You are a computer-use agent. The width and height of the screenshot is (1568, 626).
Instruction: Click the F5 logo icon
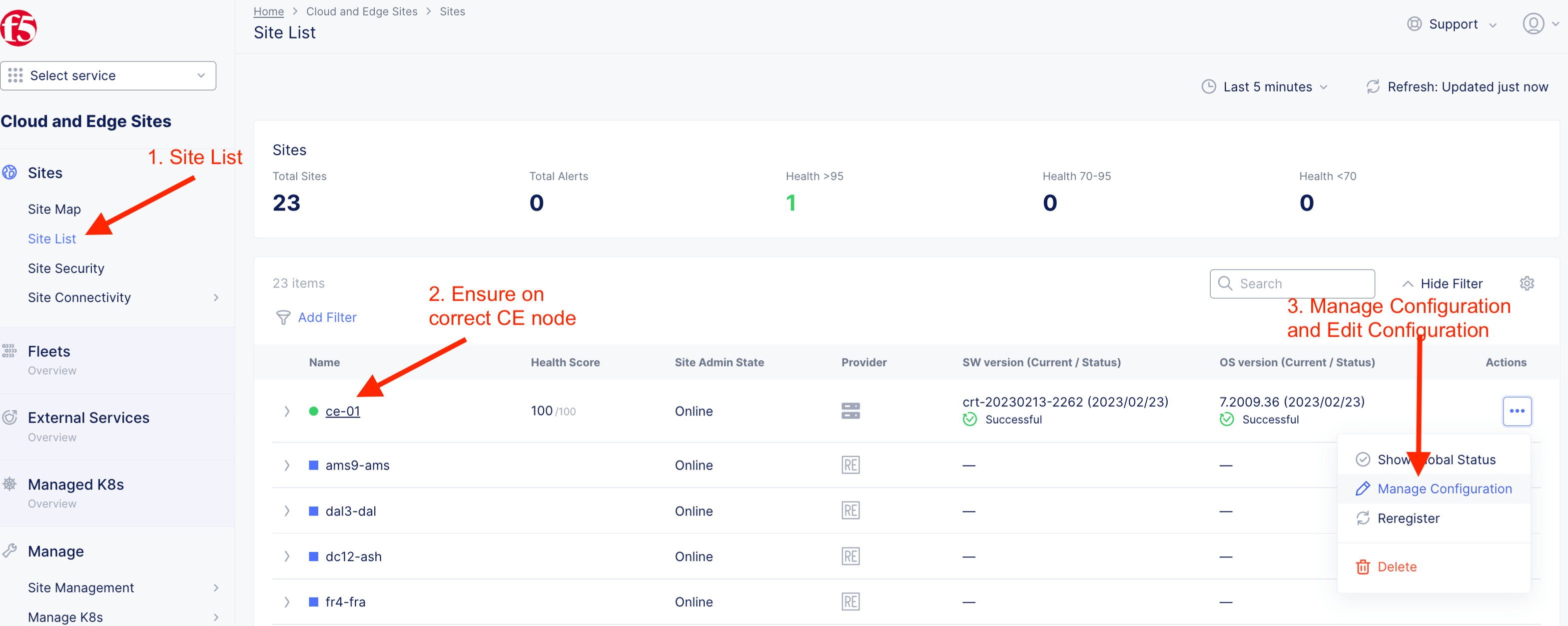(x=18, y=27)
